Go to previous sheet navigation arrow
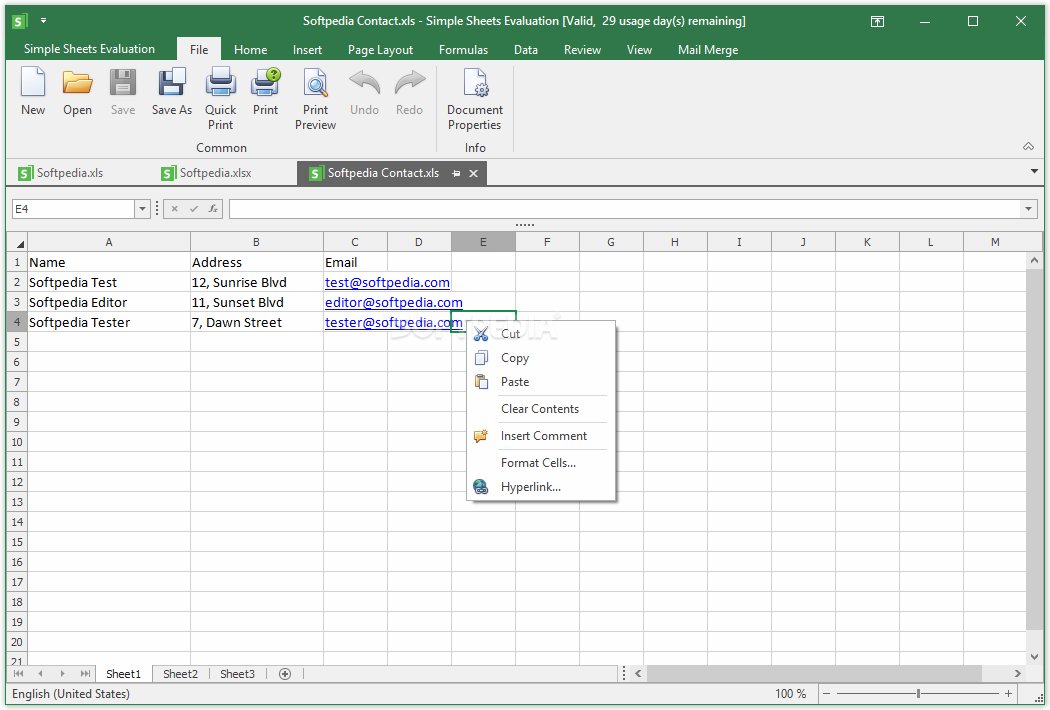The height and width of the screenshot is (710, 1050). [x=40, y=674]
